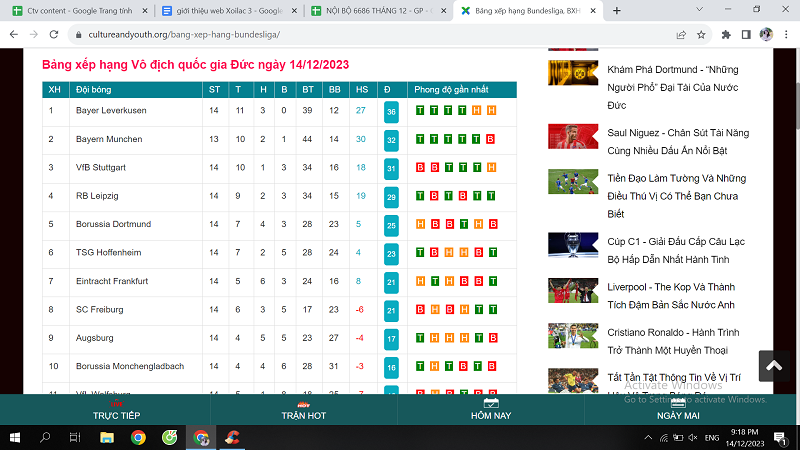The image size is (800, 450).
Task: Click team name Borussia Monchengladbach
Action: click(x=130, y=366)
